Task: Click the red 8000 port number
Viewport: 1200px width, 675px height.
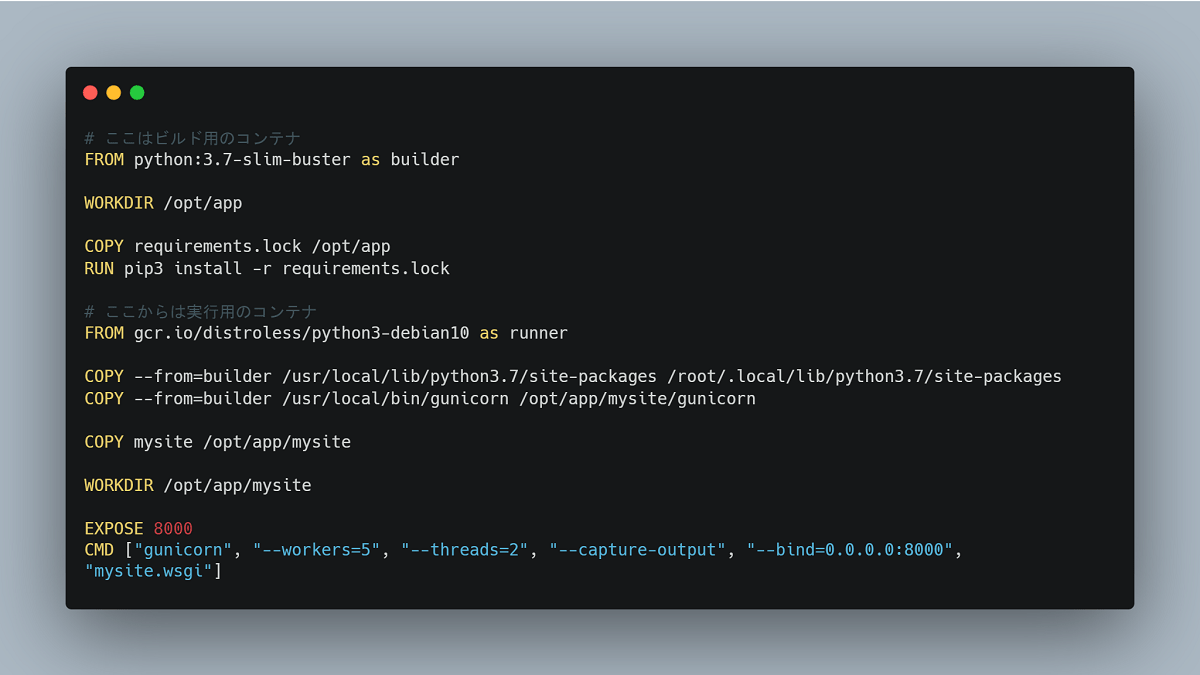Action: tap(173, 529)
